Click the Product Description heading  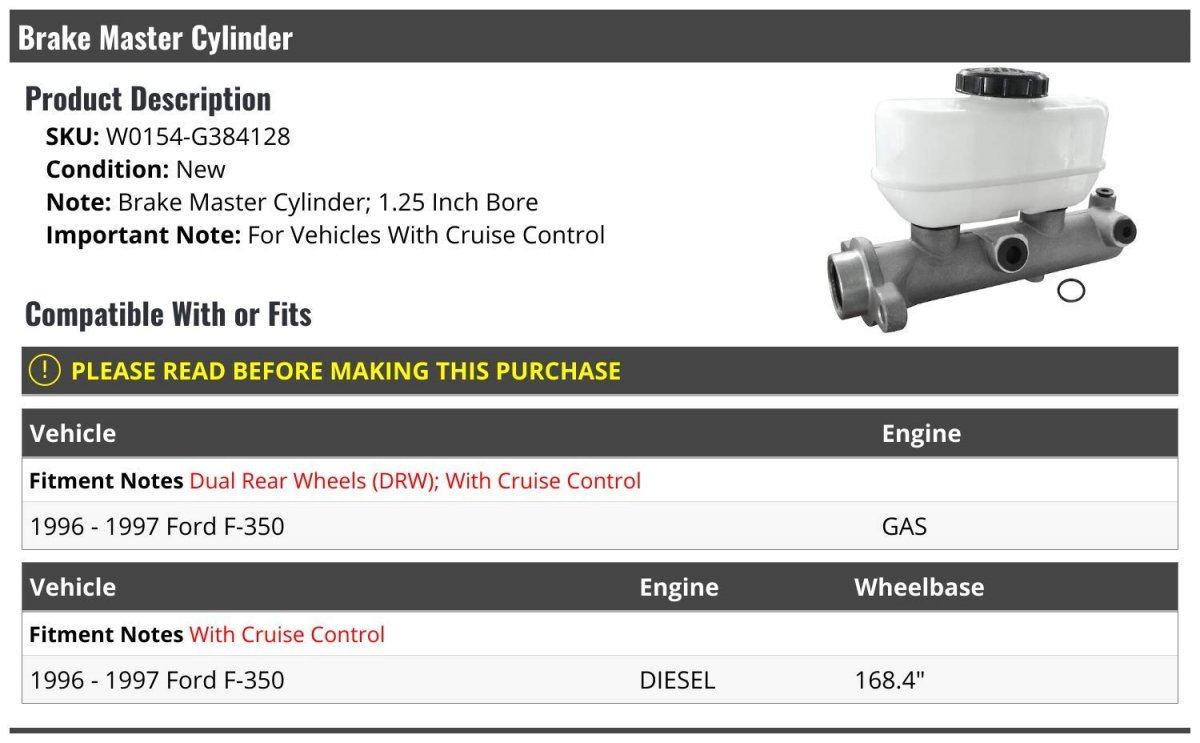(x=148, y=98)
